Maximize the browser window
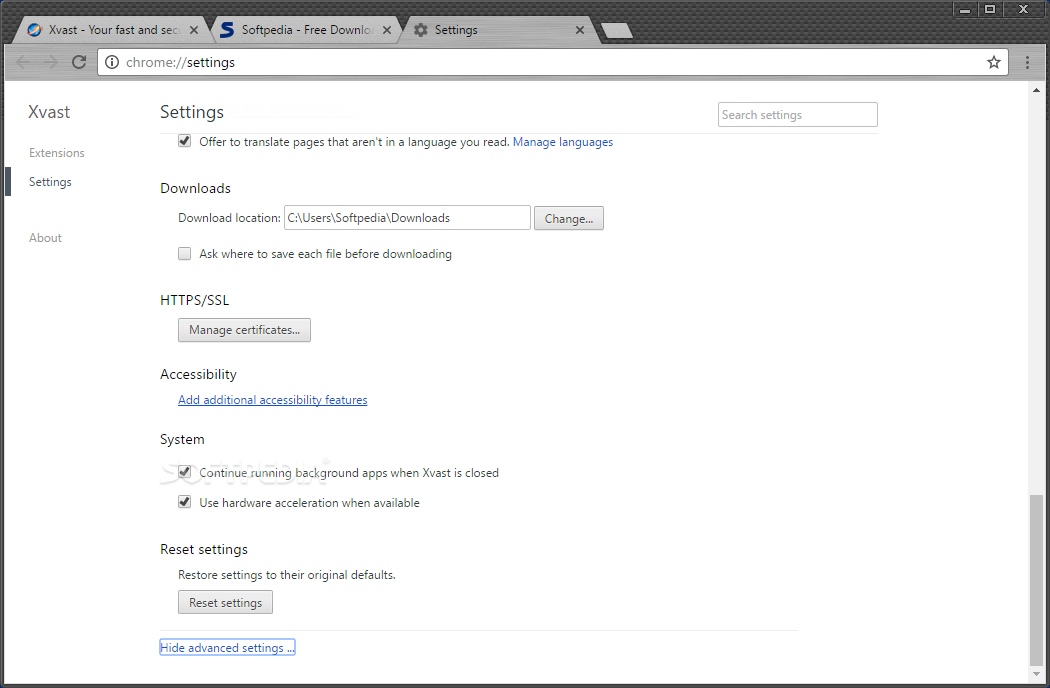Image resolution: width=1050 pixels, height=688 pixels. click(x=990, y=9)
